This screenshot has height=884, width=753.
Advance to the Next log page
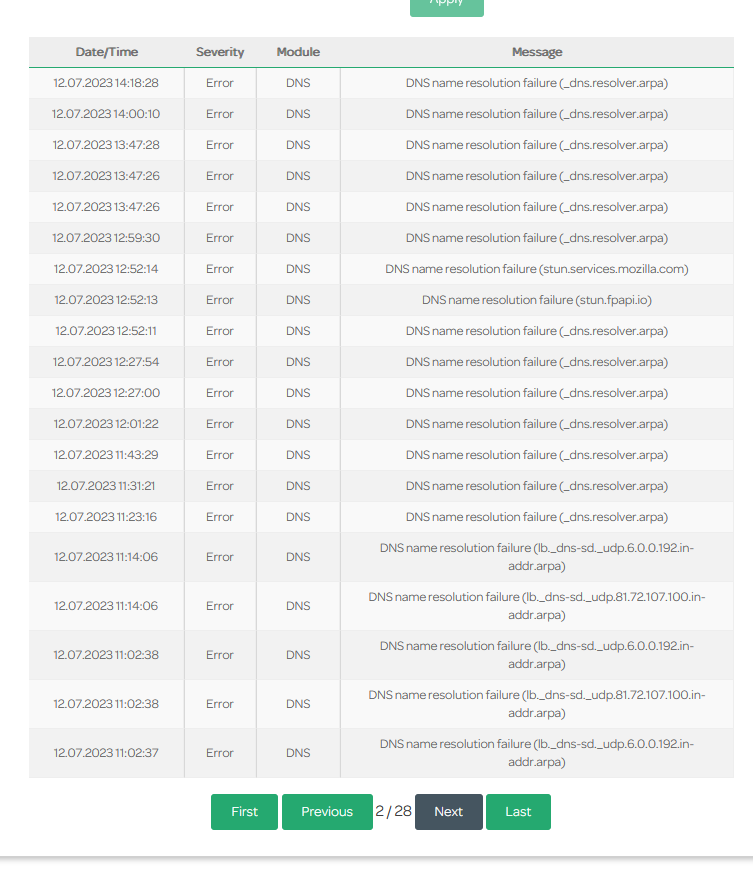[449, 812]
